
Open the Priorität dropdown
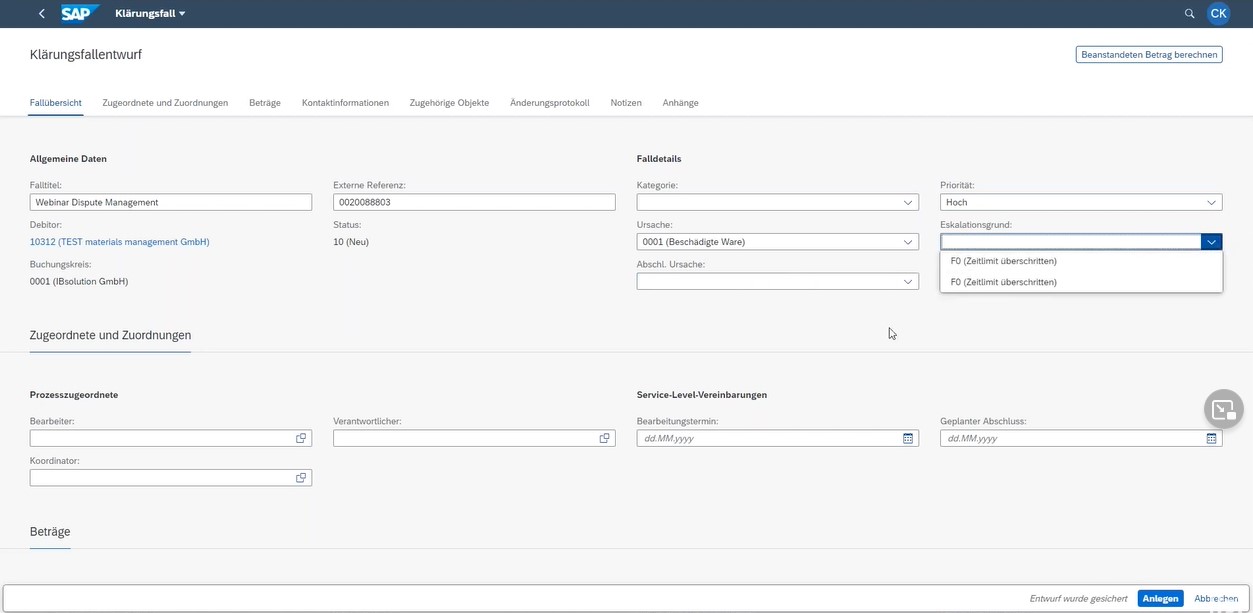(x=1211, y=201)
